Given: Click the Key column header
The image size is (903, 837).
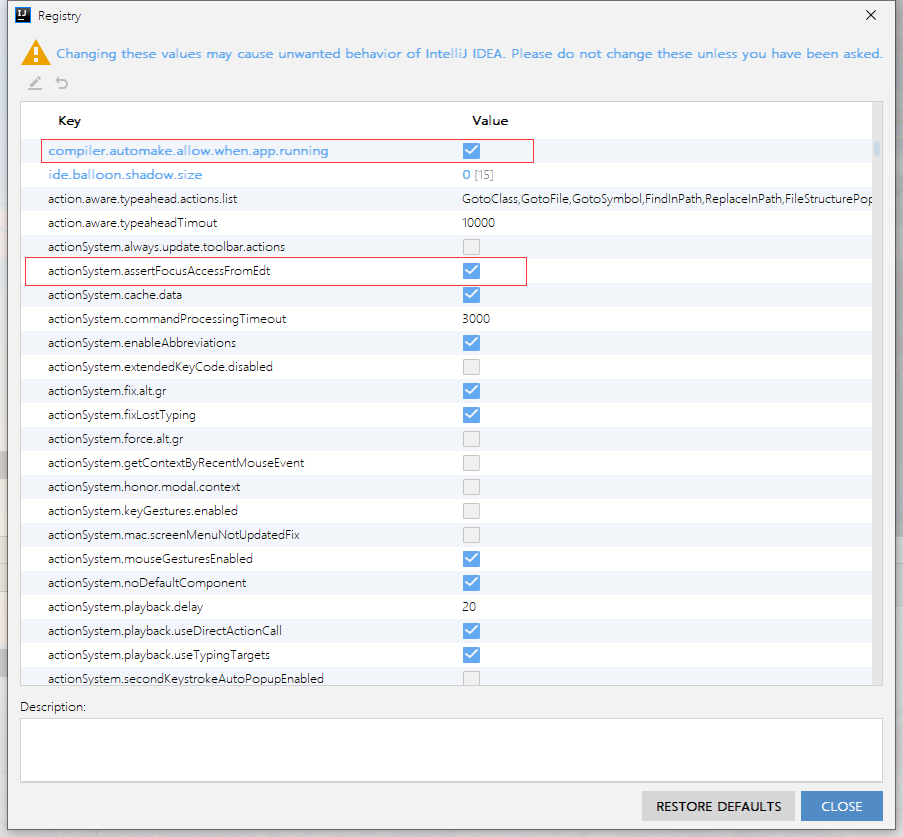Looking at the screenshot, I should point(69,120).
